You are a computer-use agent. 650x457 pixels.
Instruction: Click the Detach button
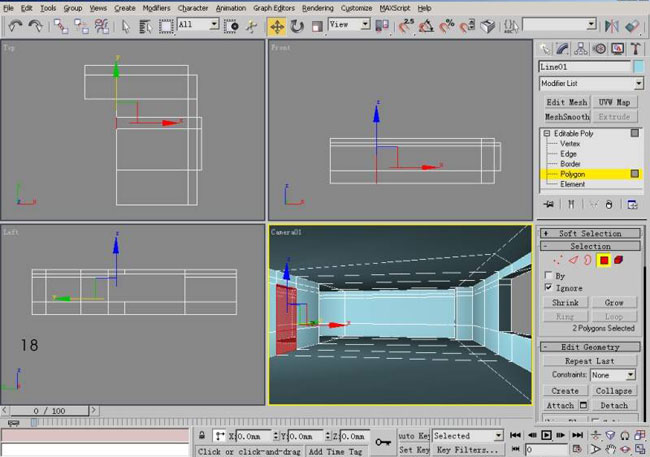(x=614, y=406)
